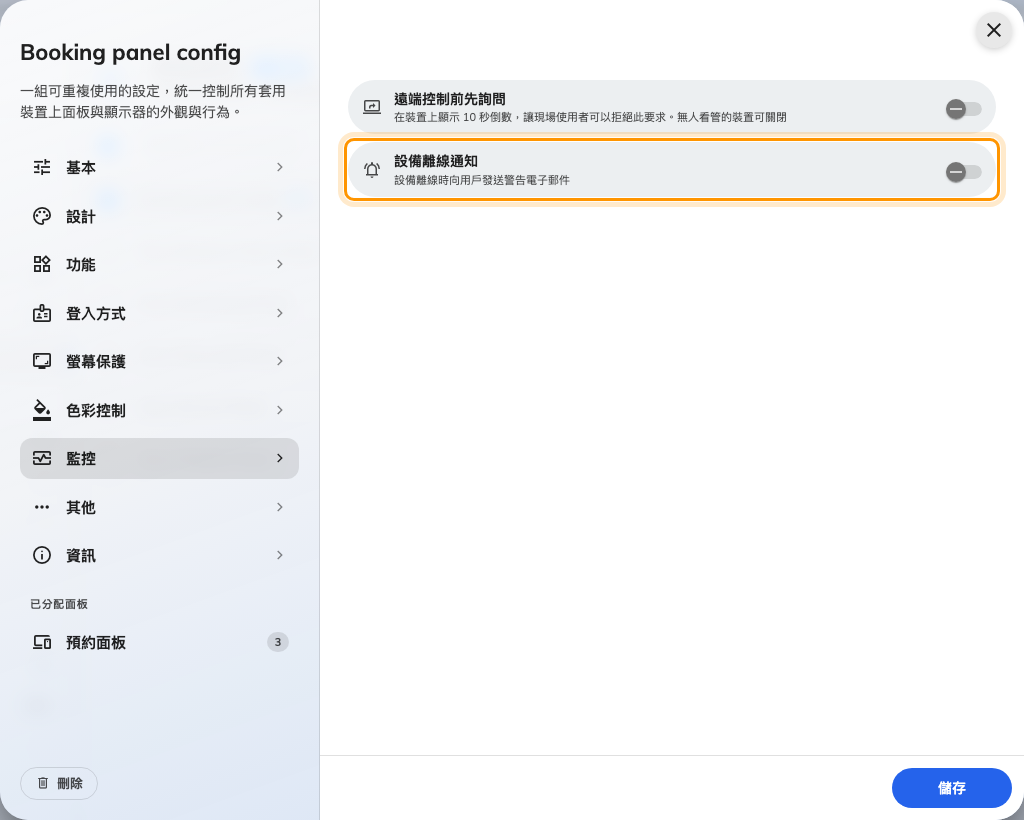
Task: Click the 儲存 save button
Action: click(x=952, y=788)
